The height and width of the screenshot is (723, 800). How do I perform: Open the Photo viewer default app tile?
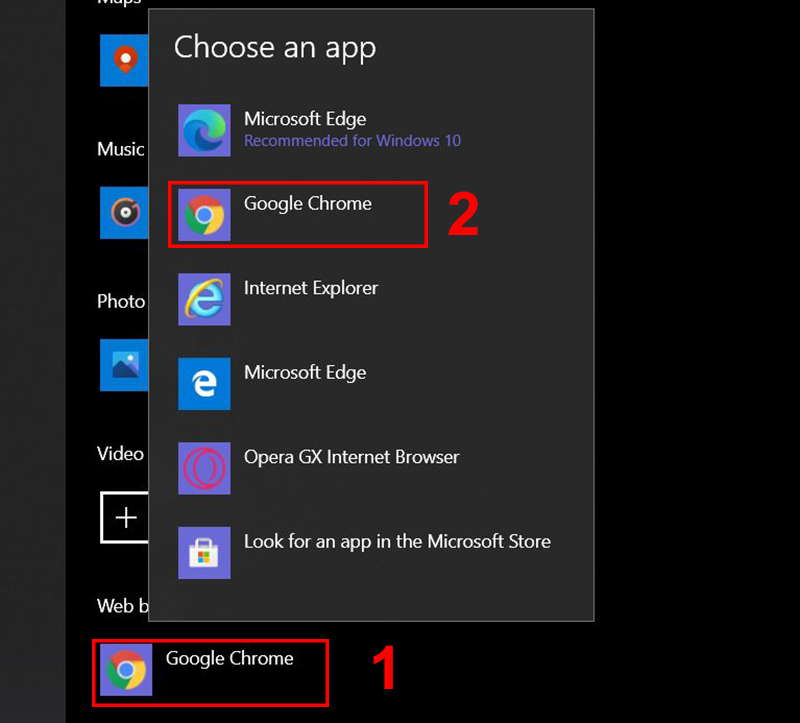tap(124, 365)
